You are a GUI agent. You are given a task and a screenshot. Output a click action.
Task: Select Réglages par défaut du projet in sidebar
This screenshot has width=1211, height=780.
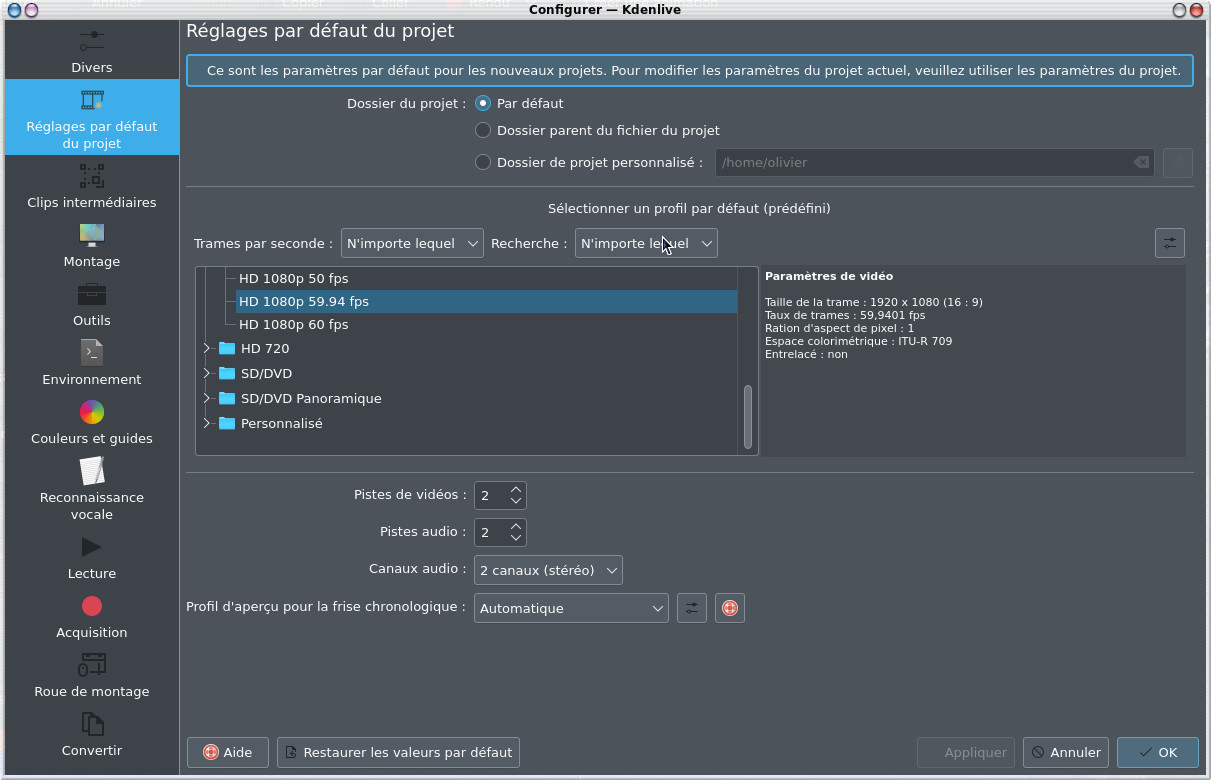tap(92, 117)
